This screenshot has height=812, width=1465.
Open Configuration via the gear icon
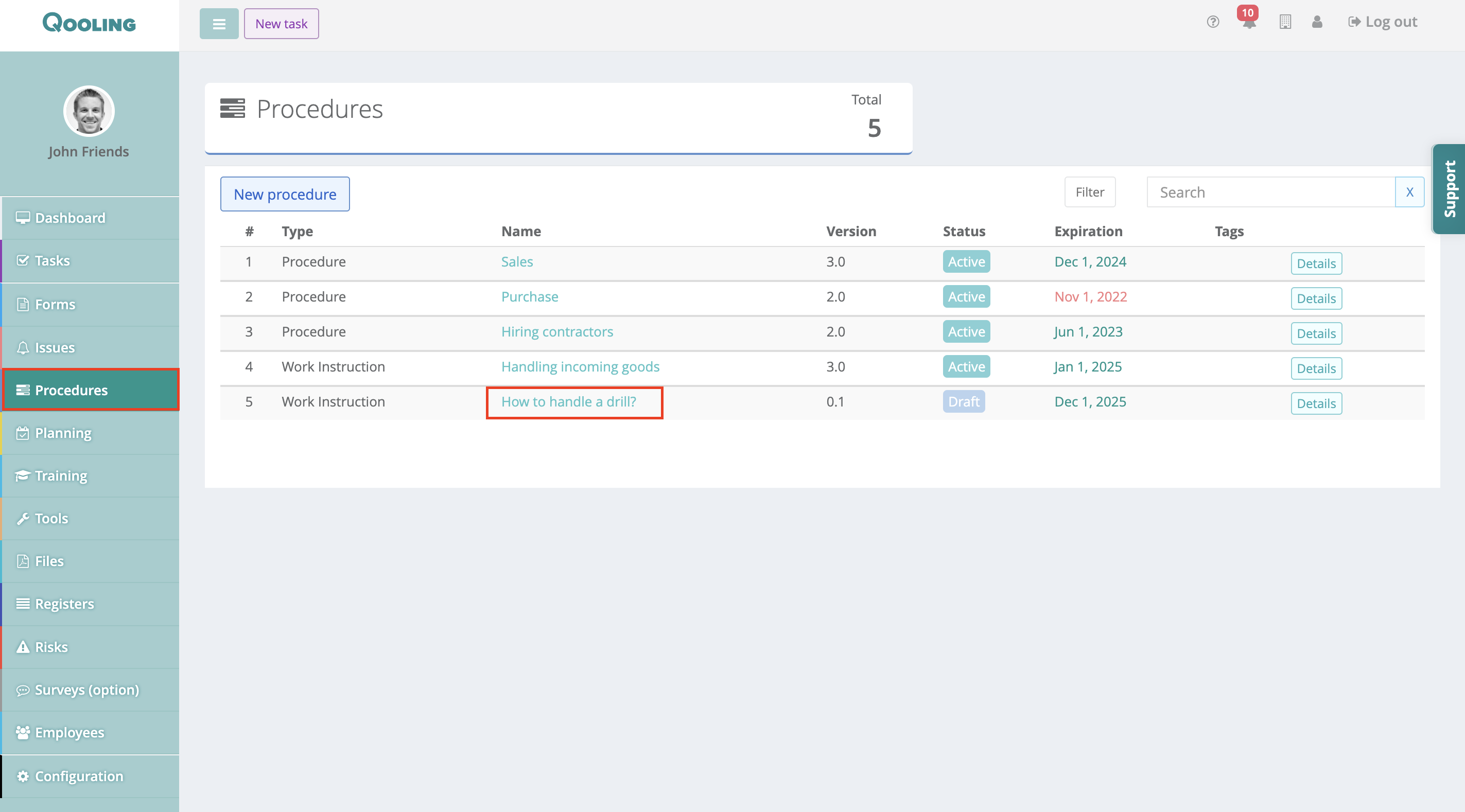click(23, 776)
